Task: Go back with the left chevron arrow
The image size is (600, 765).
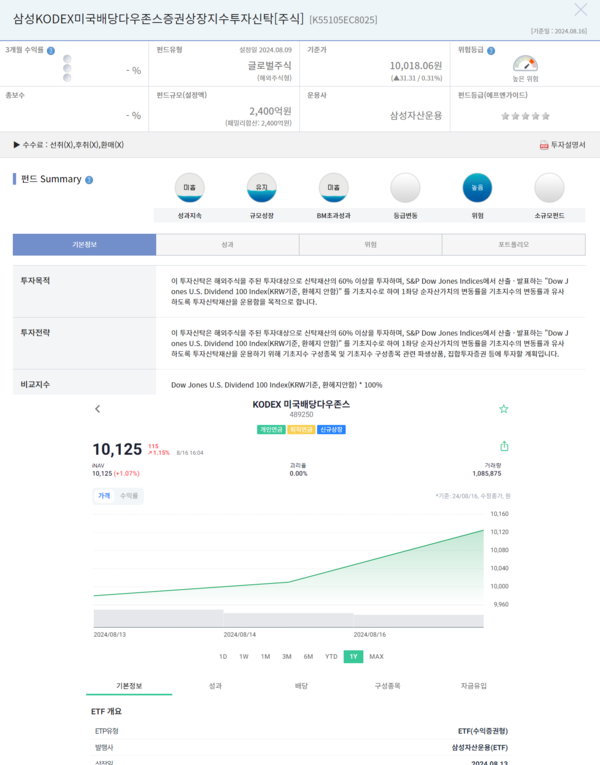Action: [x=98, y=409]
